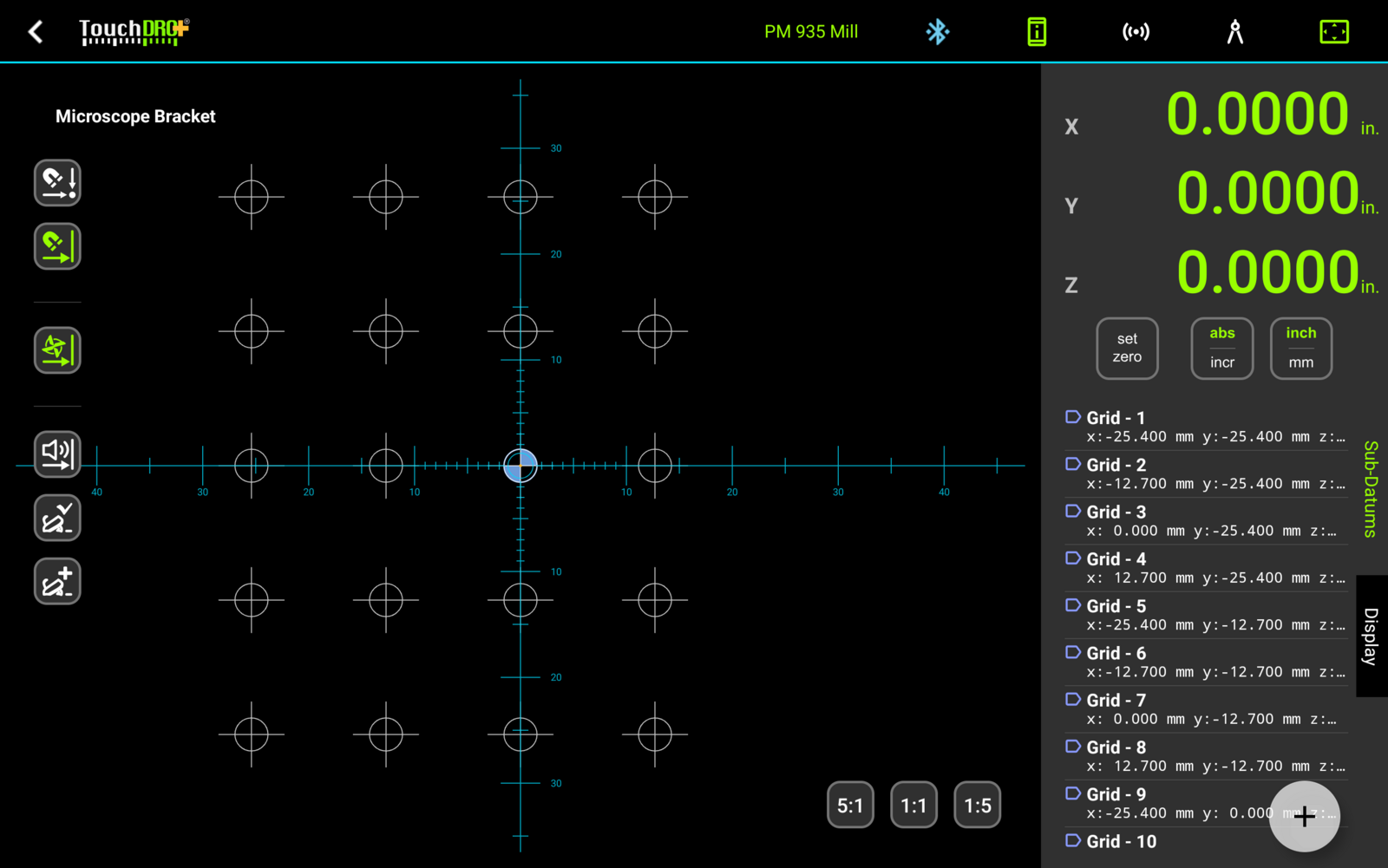Select Grid - 4 coordinates x: 12.700 mm row
1388x868 pixels.
tap(1215, 578)
